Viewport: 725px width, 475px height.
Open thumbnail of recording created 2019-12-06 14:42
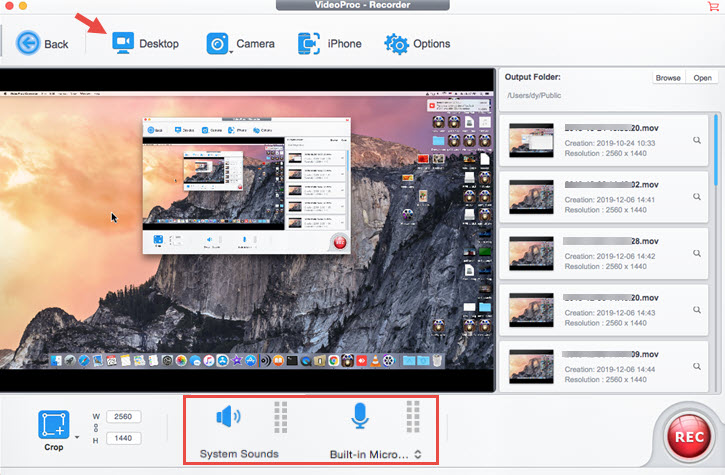[x=531, y=253]
